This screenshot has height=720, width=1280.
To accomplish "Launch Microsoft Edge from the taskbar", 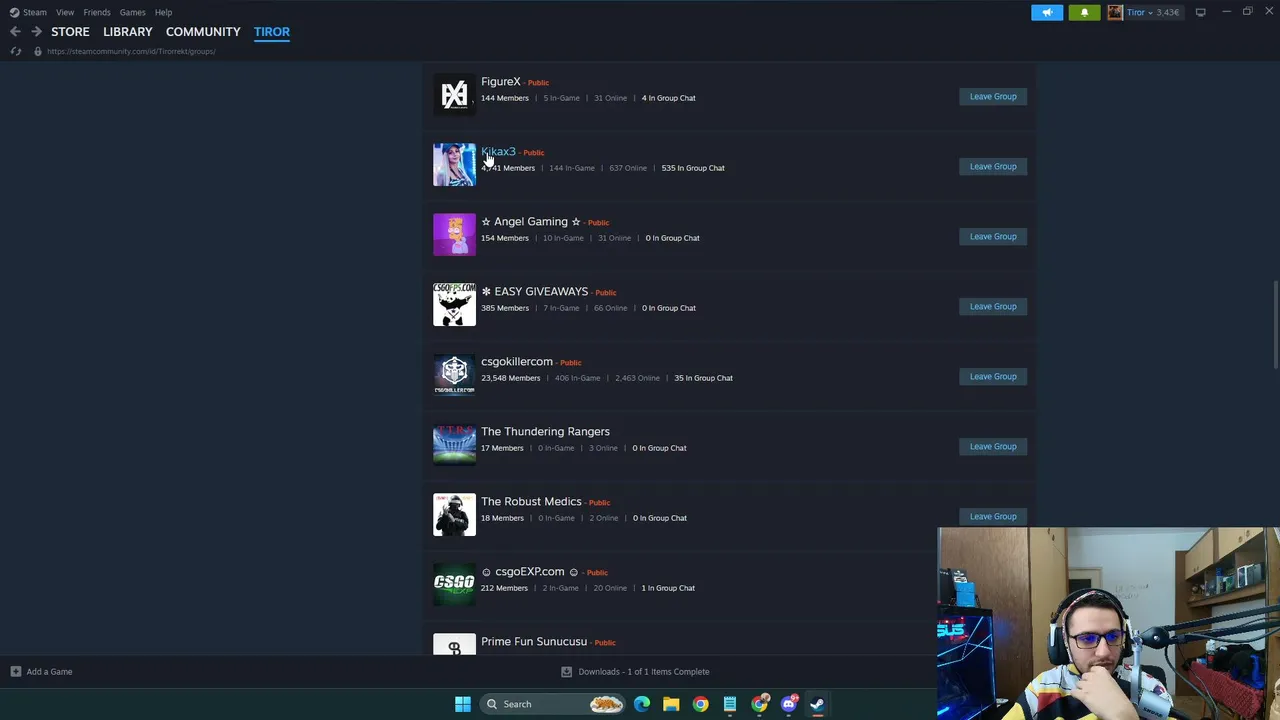I will (642, 704).
